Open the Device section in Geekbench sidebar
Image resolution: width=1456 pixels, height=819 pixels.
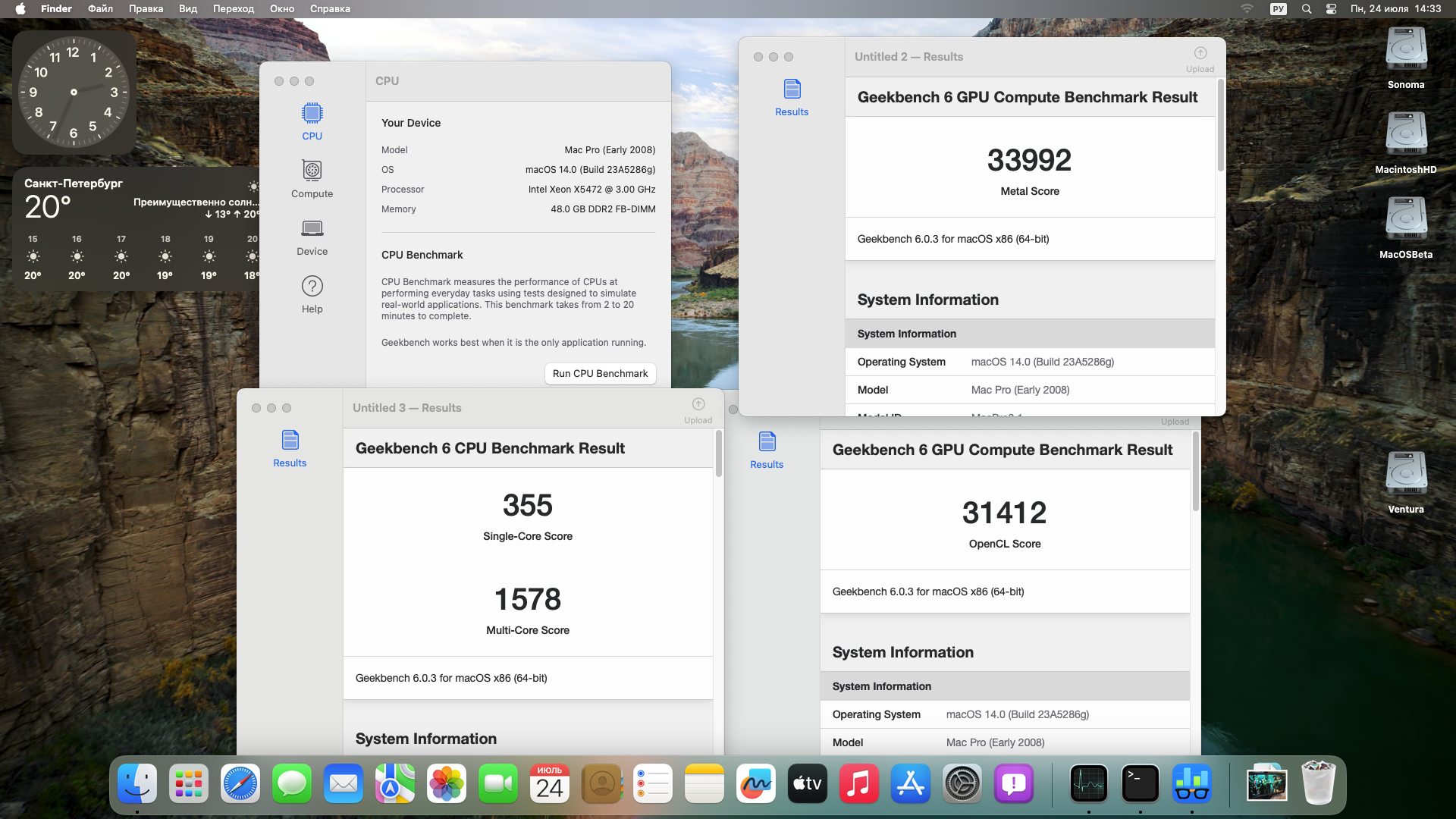(312, 237)
